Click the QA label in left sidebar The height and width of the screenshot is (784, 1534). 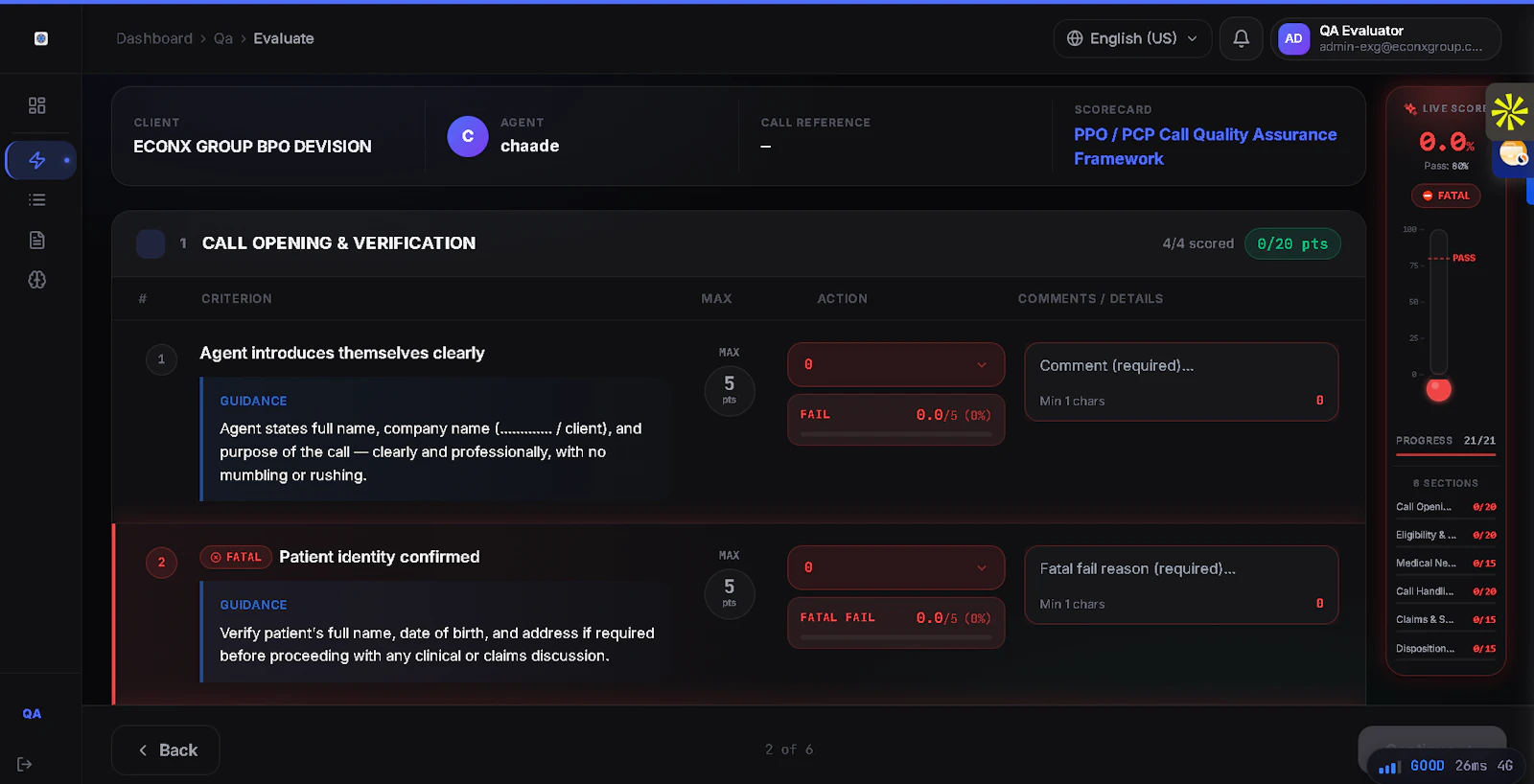coord(32,714)
